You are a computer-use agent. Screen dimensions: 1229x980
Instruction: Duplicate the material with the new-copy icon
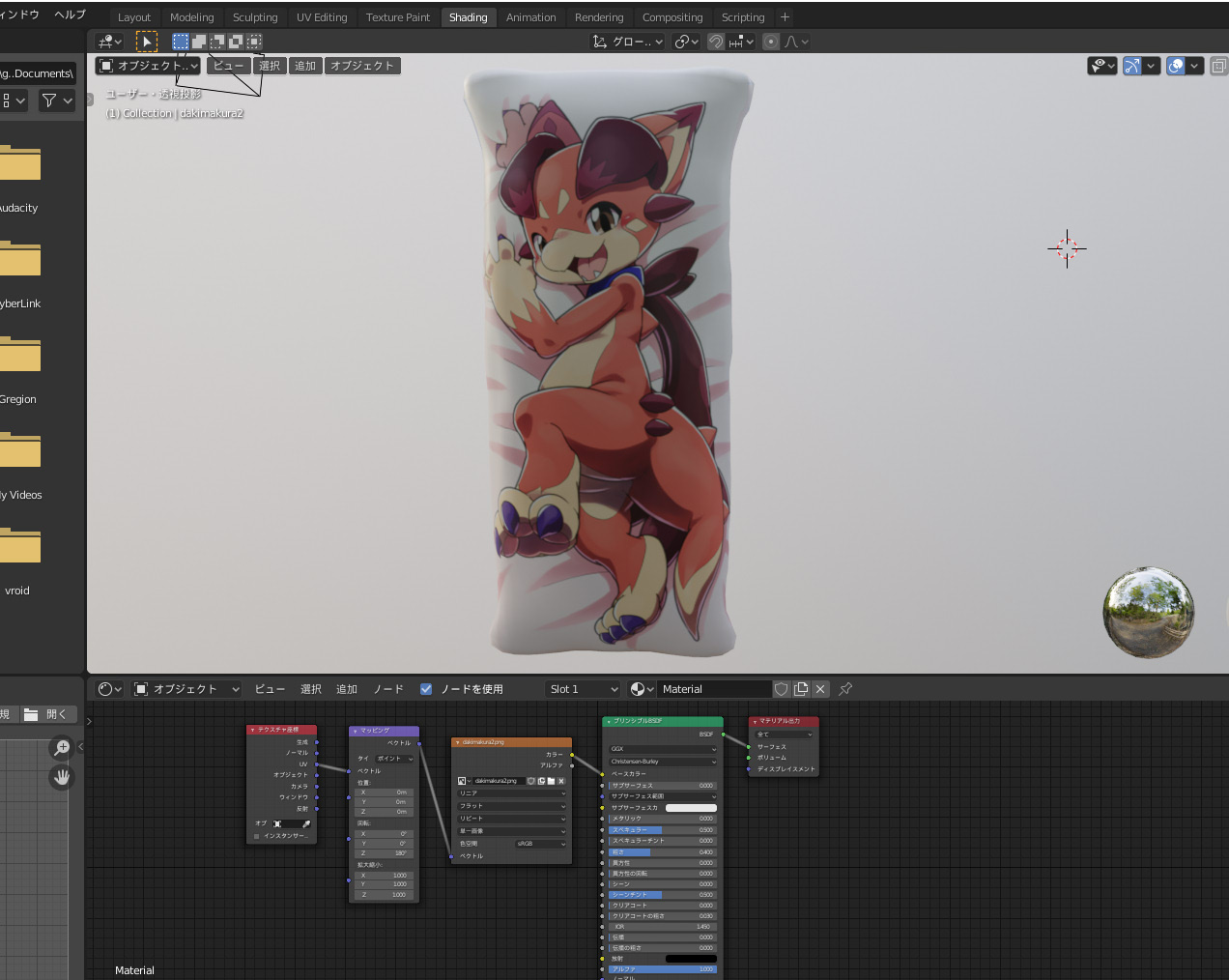point(801,689)
